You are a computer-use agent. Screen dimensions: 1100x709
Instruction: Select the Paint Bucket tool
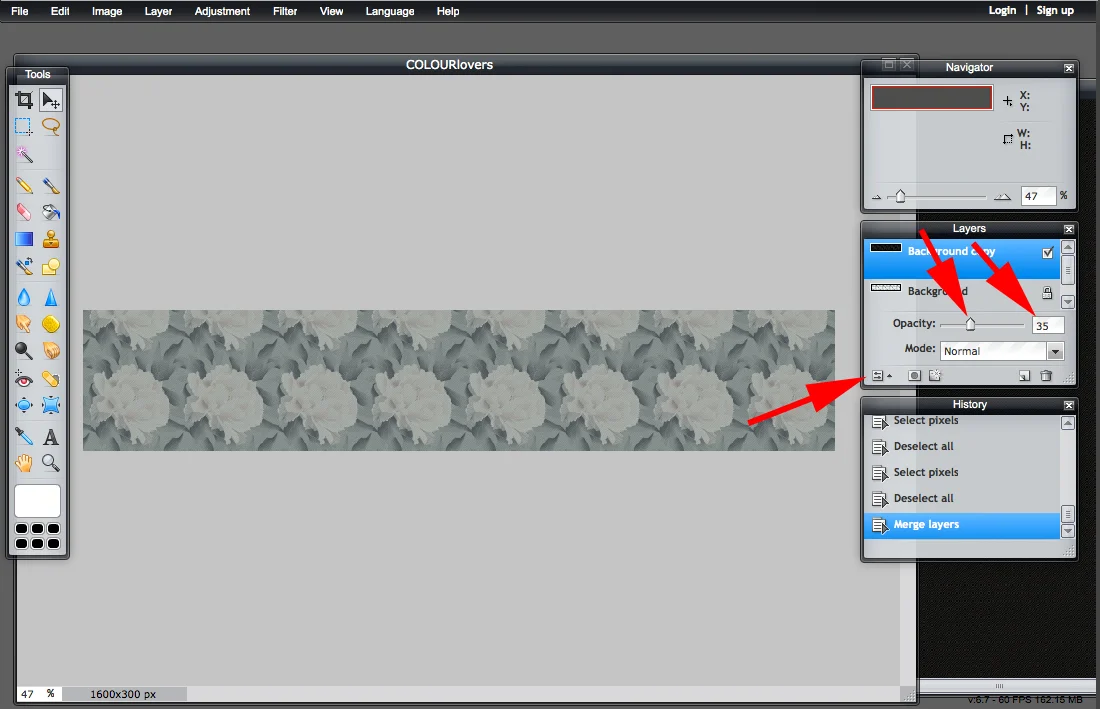[x=51, y=212]
